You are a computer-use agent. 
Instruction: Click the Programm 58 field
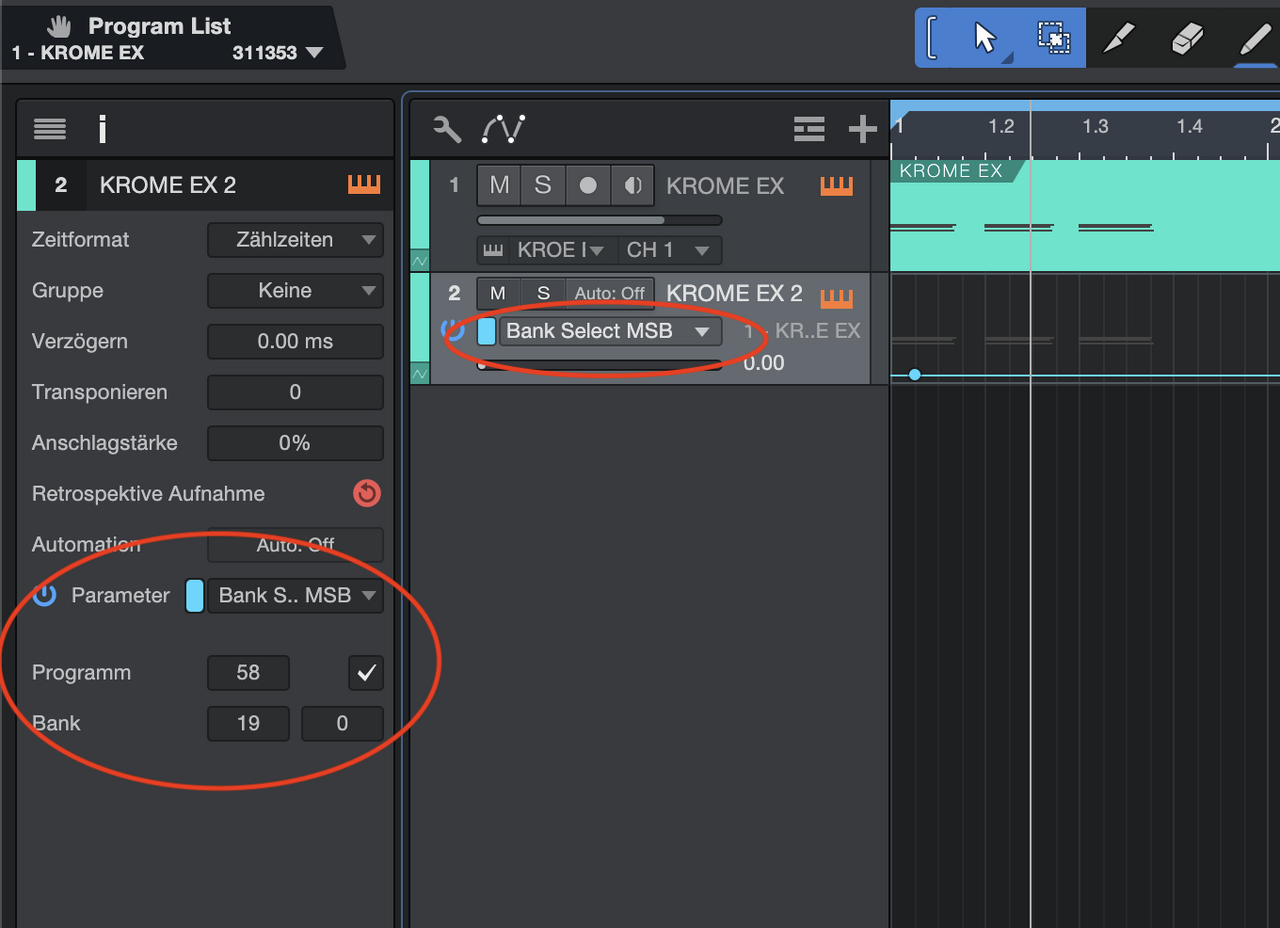coord(248,673)
